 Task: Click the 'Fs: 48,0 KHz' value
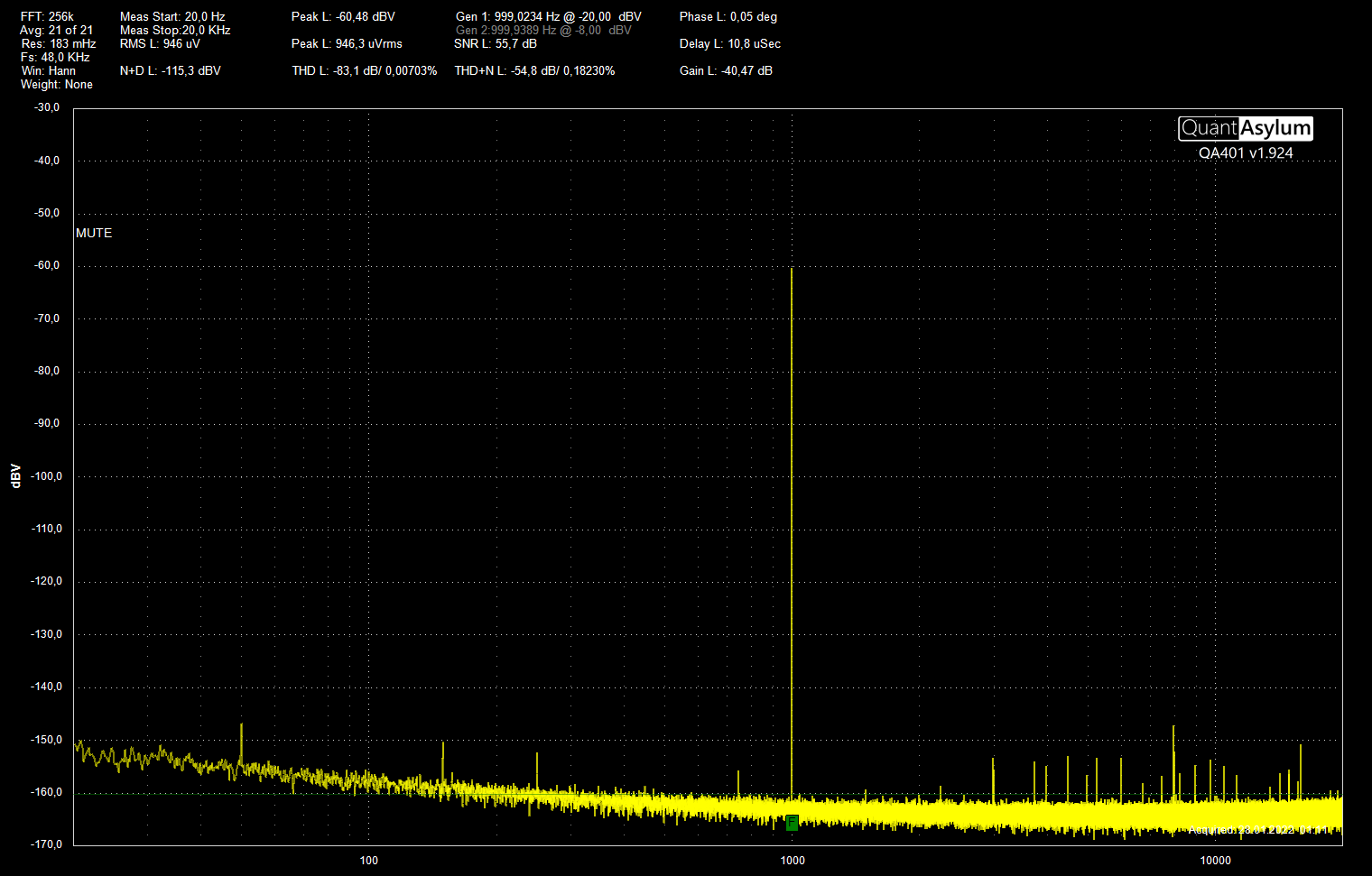(55, 57)
